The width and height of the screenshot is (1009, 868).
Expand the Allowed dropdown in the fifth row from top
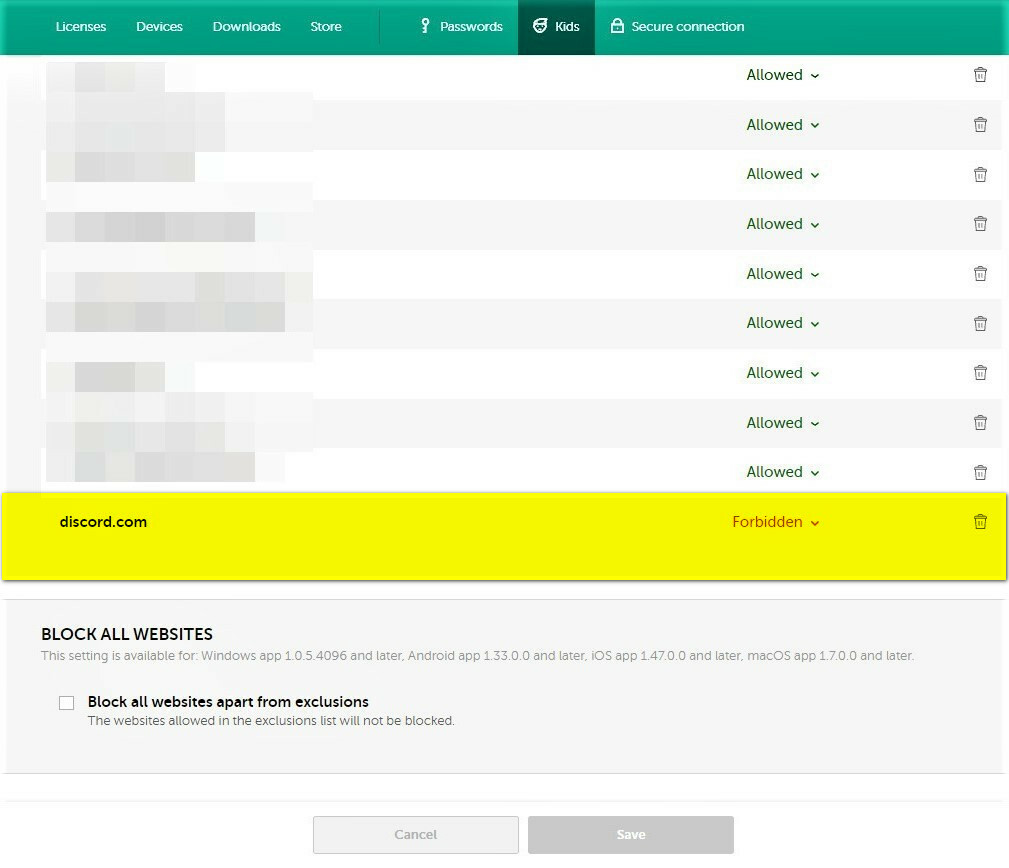[x=782, y=273]
